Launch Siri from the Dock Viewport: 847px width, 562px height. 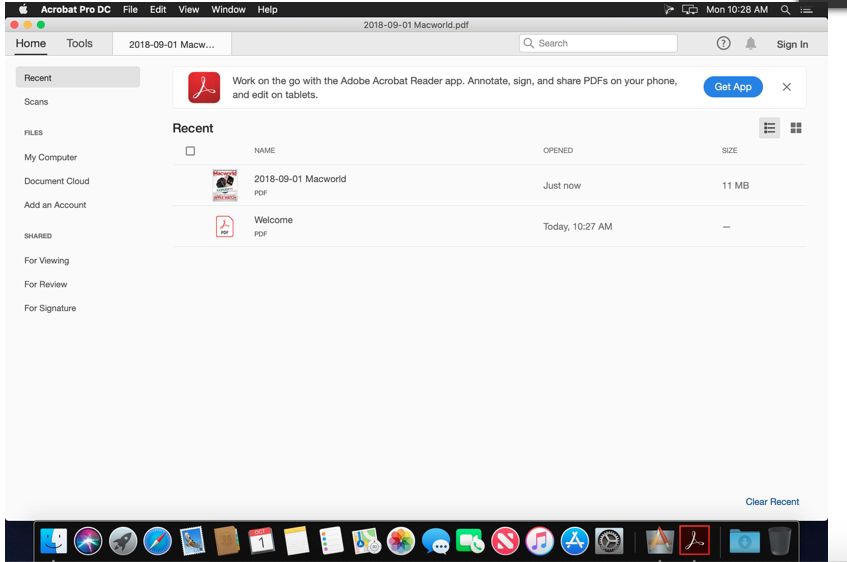88,541
